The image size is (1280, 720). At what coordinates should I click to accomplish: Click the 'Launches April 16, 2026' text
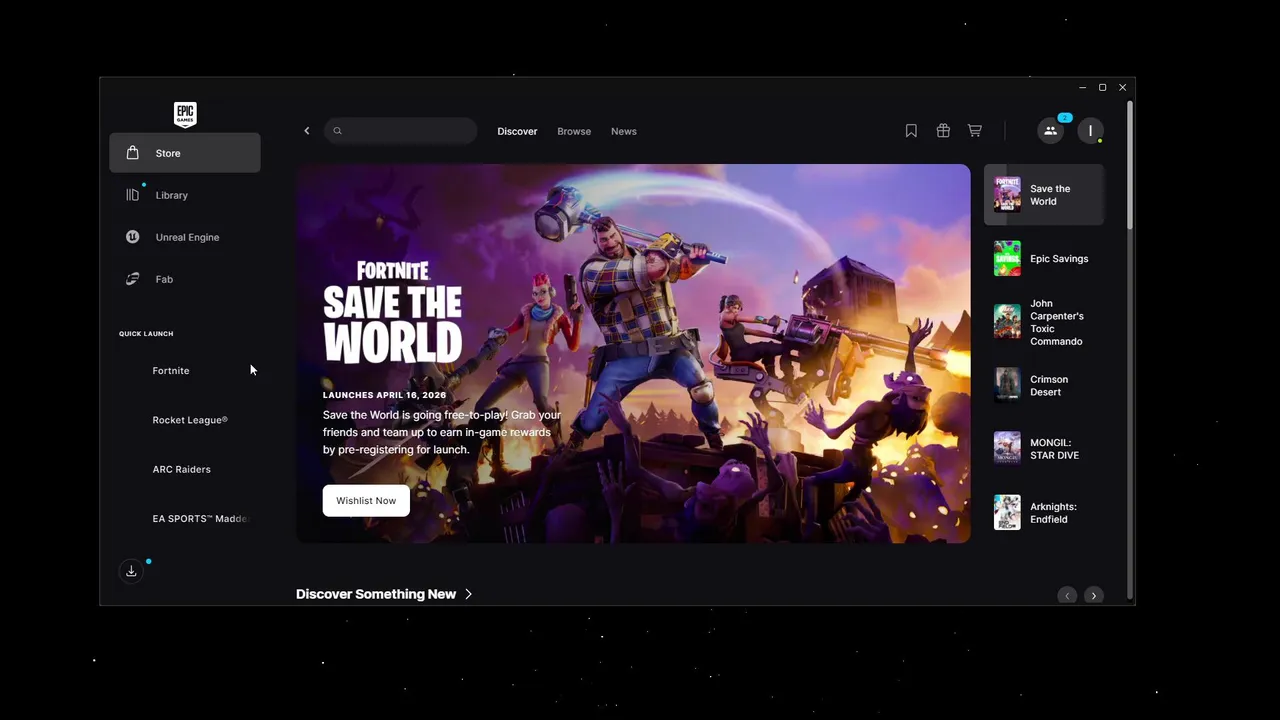384,395
